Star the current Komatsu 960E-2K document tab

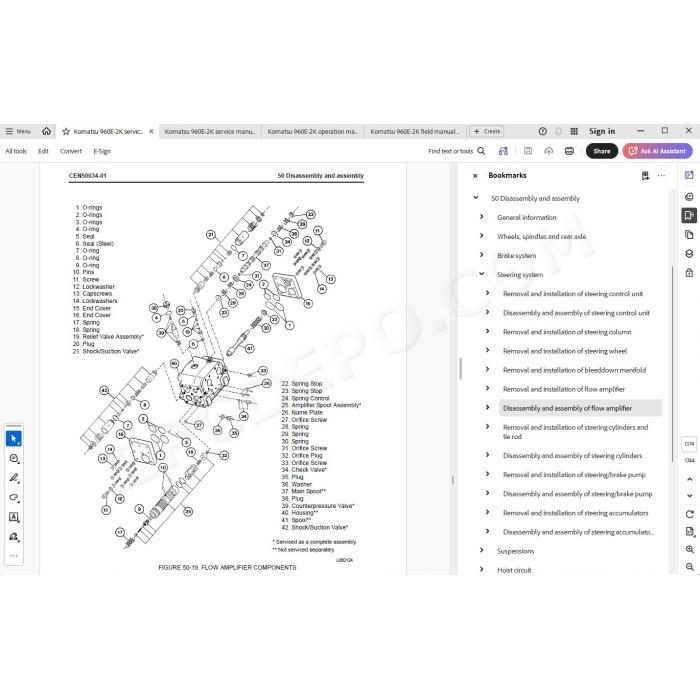point(66,131)
